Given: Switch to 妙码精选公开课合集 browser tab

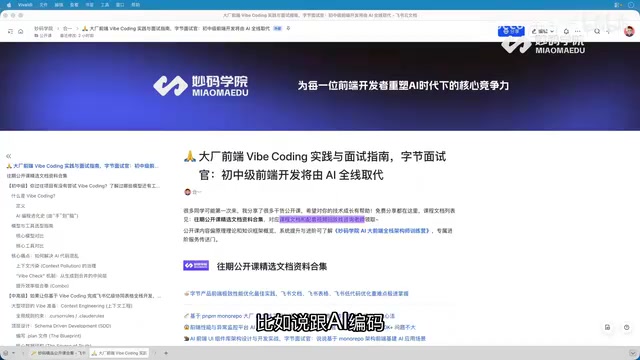Looking at the screenshot, I should click(x=58, y=353).
